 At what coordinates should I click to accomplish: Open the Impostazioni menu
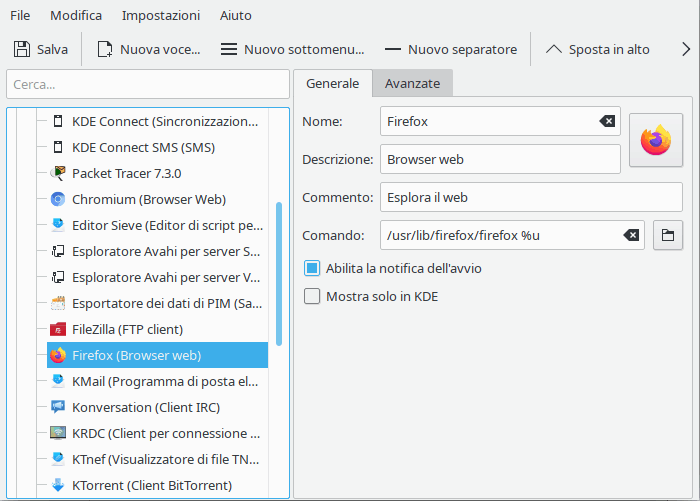(x=160, y=16)
